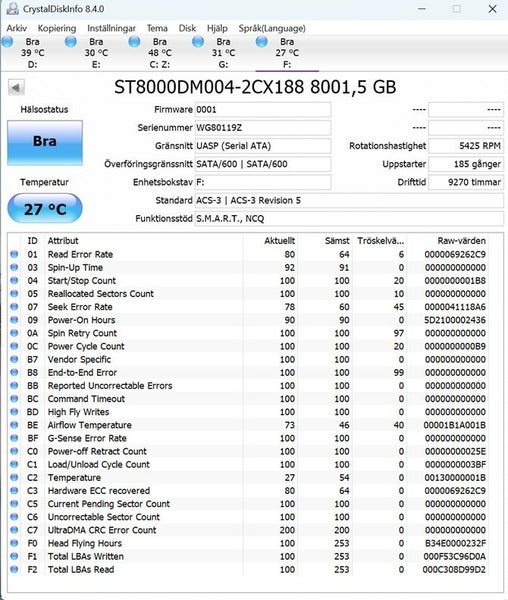
Task: Click the CrystalDiskInfo app icon in title bar
Action: click(12, 9)
